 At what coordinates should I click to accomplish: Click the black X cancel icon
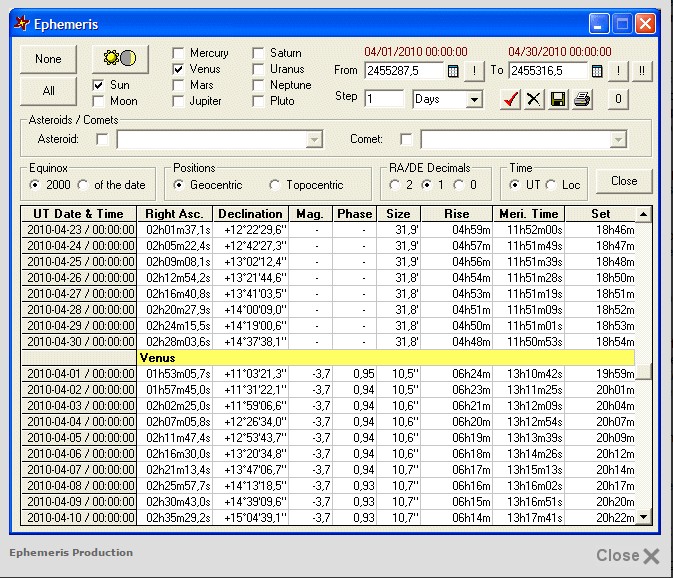(534, 99)
